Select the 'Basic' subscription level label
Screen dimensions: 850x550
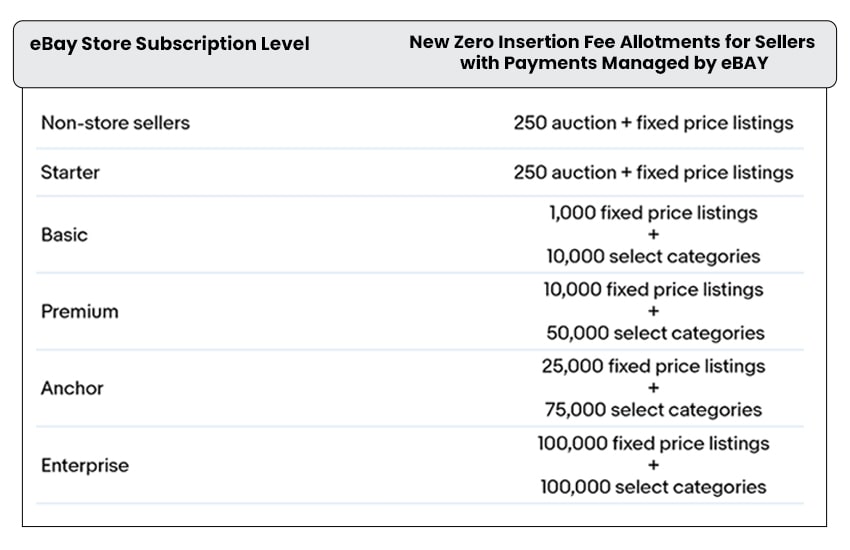64,235
